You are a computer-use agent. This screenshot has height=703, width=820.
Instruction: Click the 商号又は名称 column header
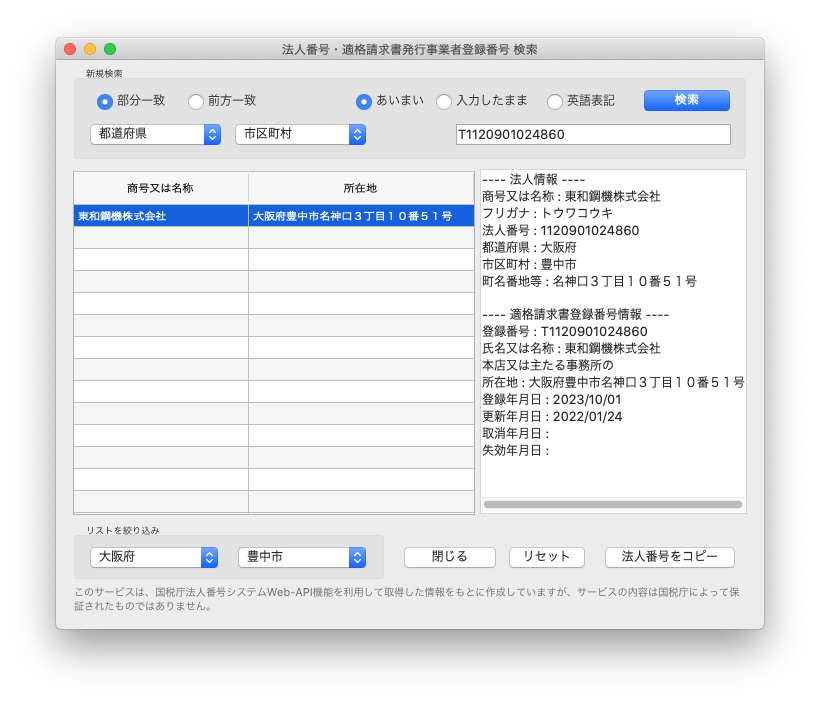(160, 188)
